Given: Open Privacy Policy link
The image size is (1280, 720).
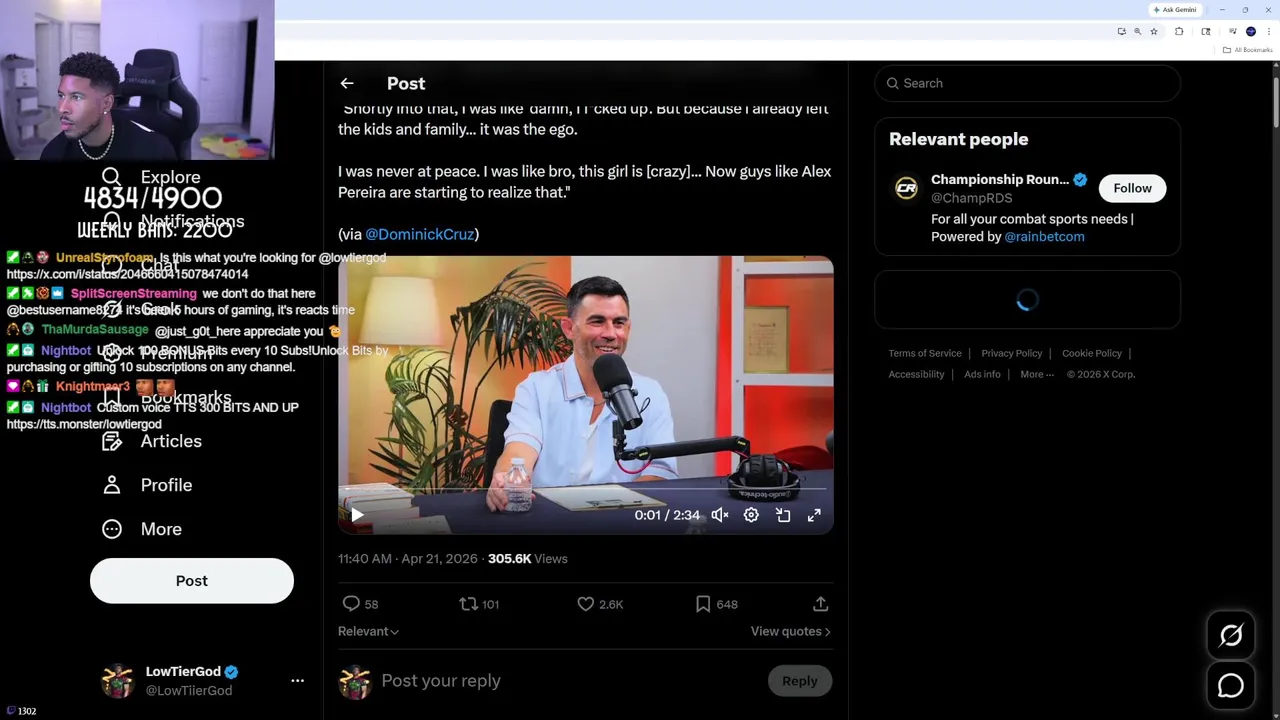Looking at the screenshot, I should point(1011,353).
